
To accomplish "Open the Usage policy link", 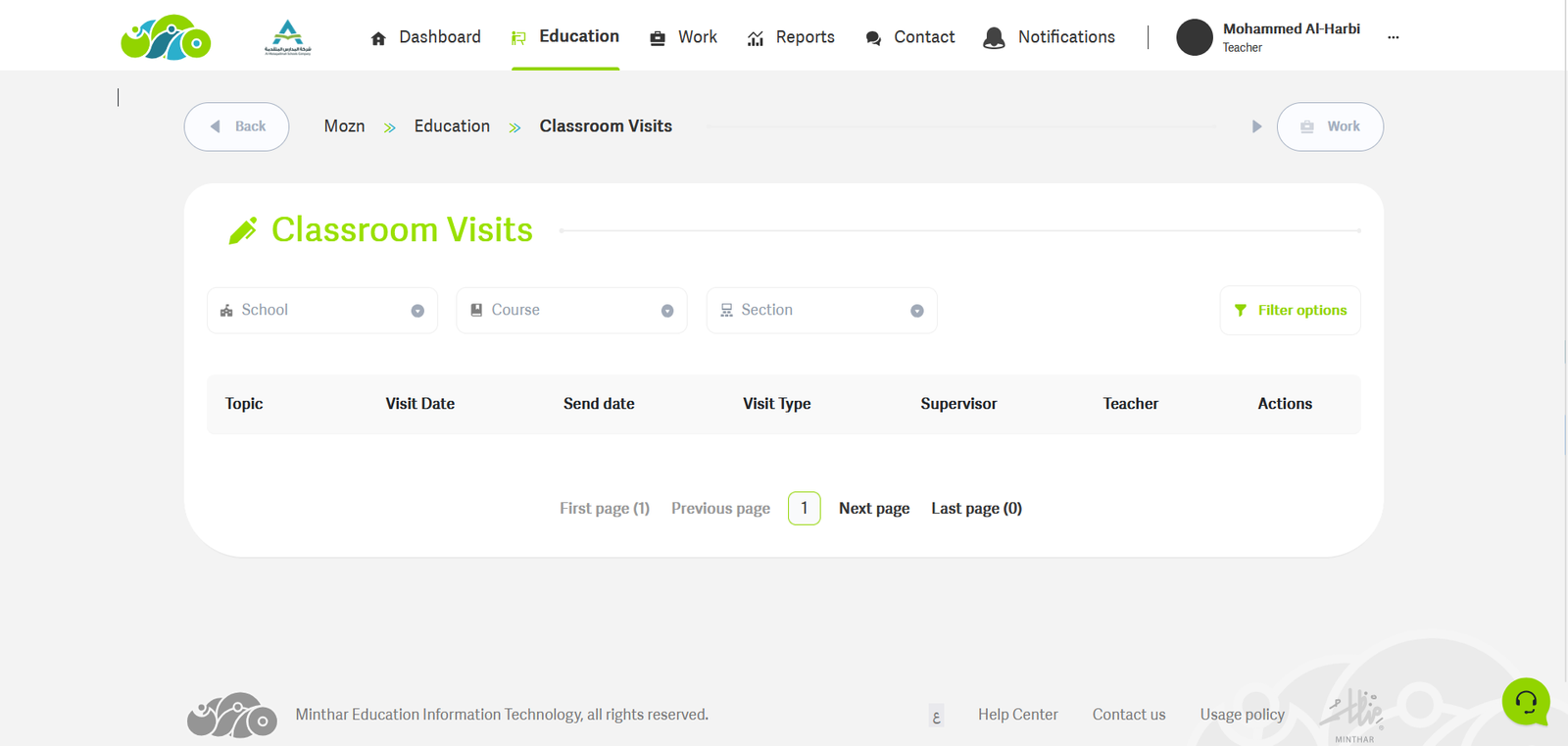I will tap(1242, 715).
